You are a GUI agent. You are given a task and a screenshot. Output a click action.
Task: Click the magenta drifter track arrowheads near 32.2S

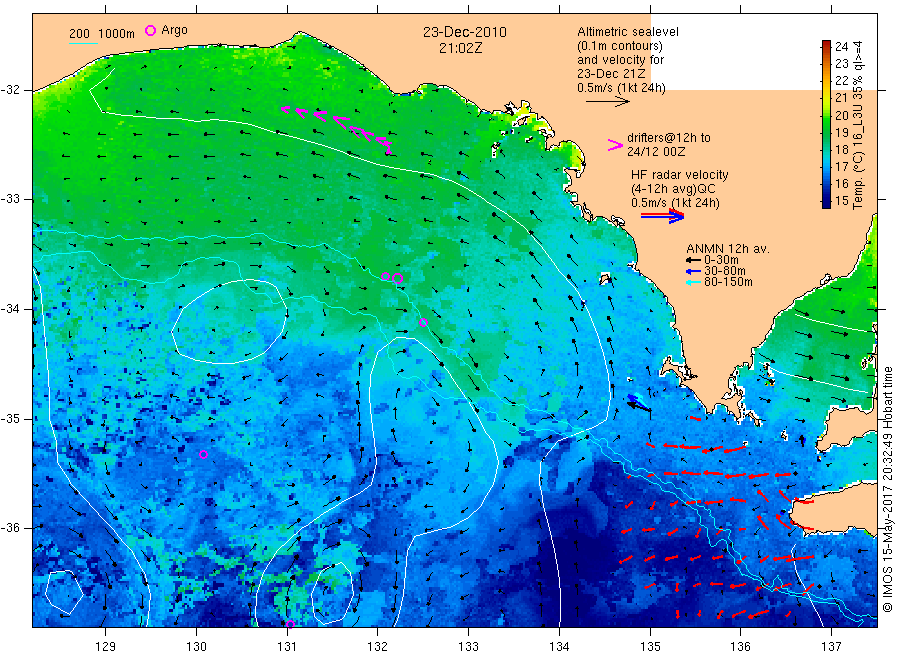pos(337,128)
